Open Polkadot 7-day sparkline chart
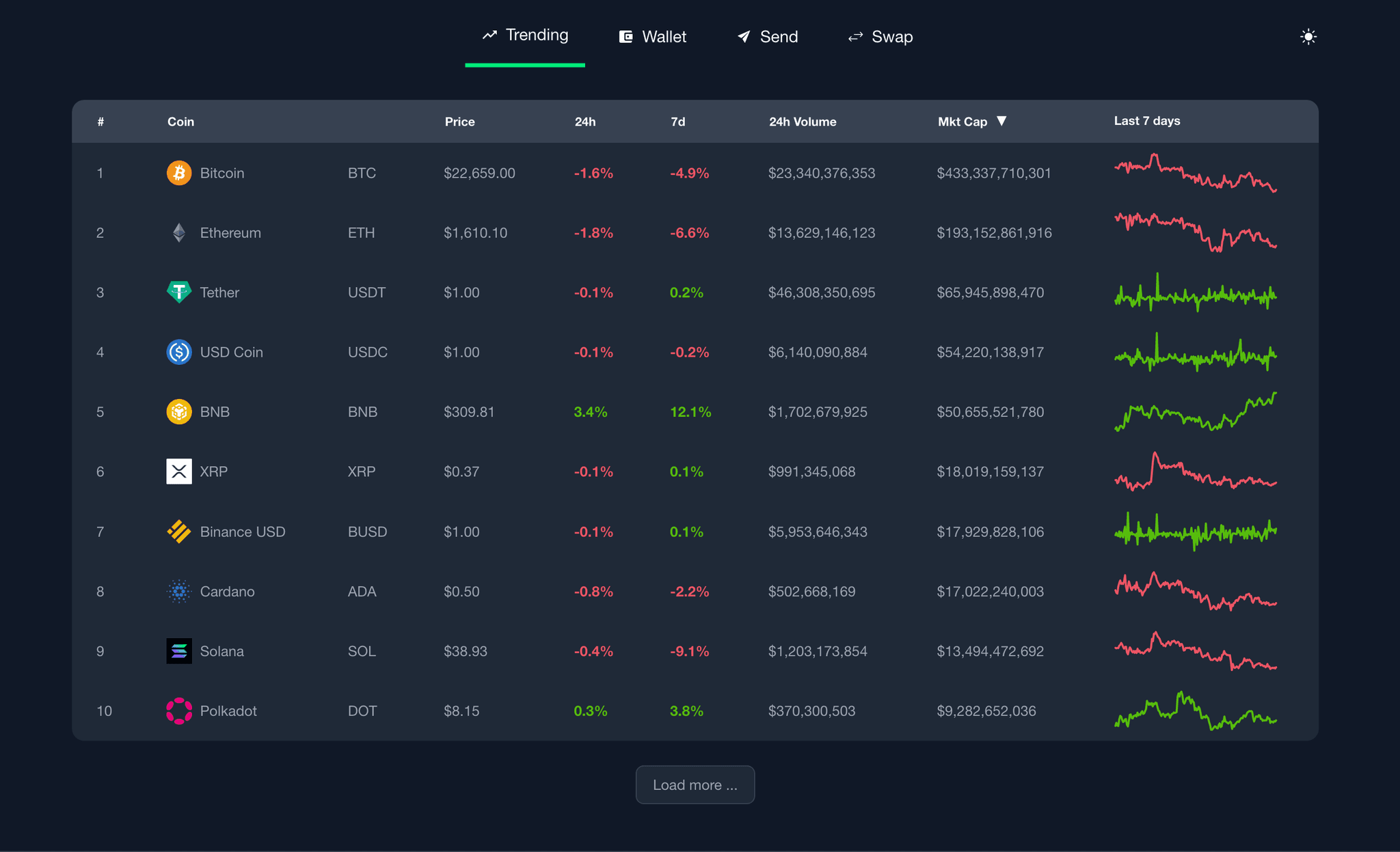 1196,711
